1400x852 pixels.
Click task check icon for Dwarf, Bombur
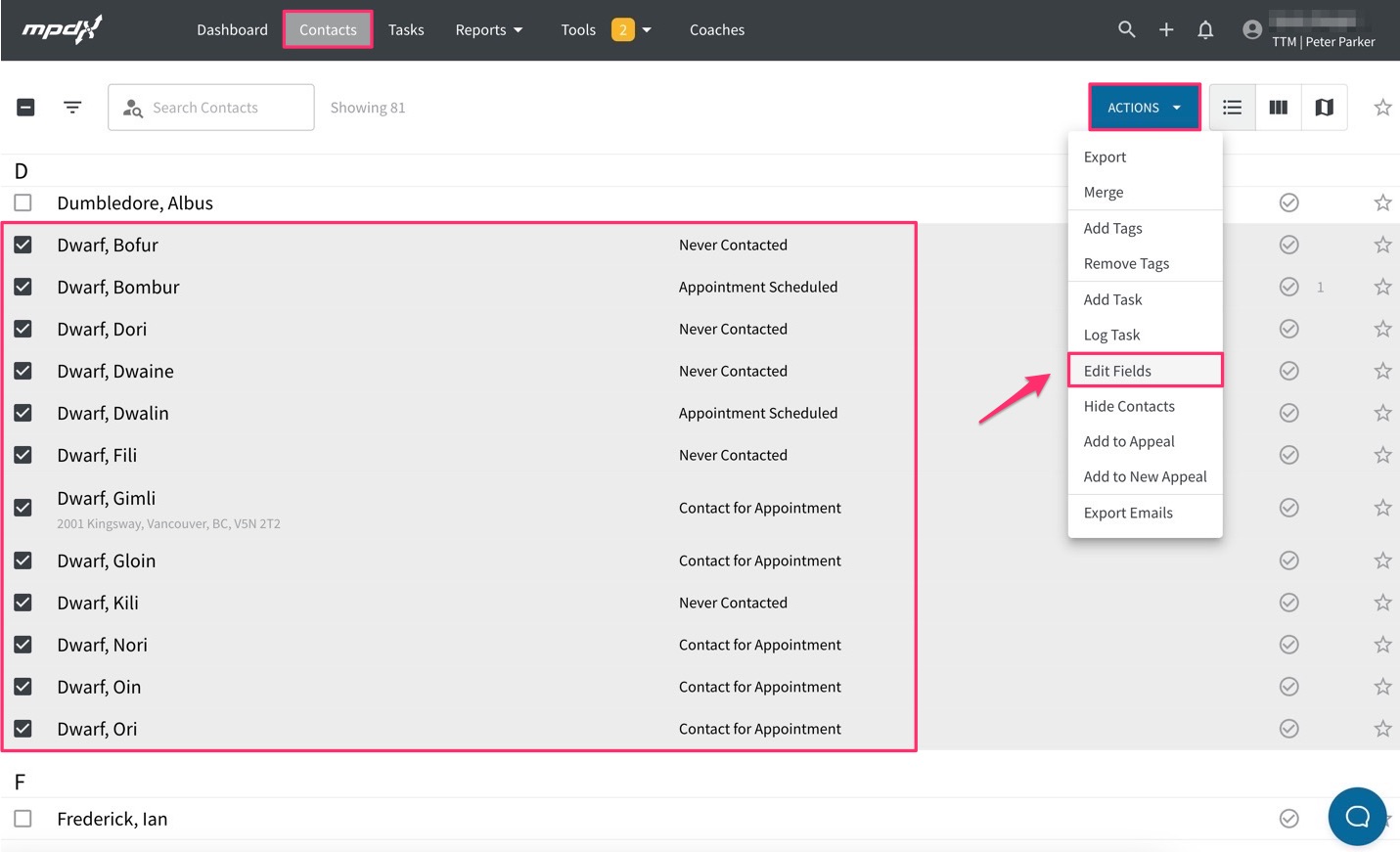click(x=1289, y=287)
